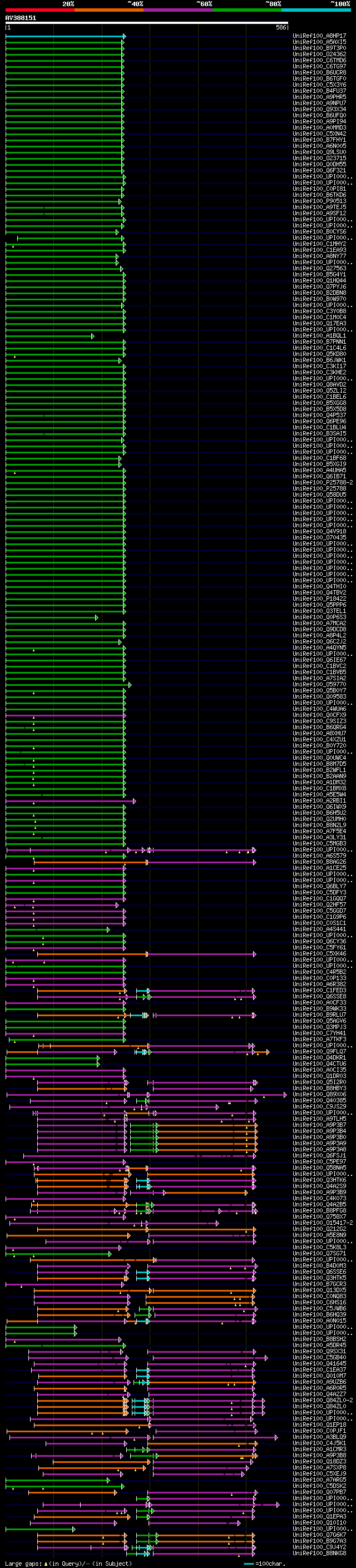The width and height of the screenshot is (356, 1568).
Task: Select hit UniRef100_Q5I2R0
Action: point(319,1082)
